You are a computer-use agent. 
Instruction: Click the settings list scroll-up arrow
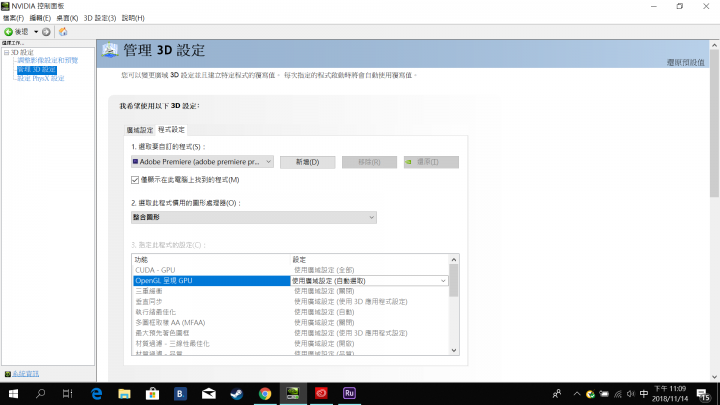coord(454,260)
